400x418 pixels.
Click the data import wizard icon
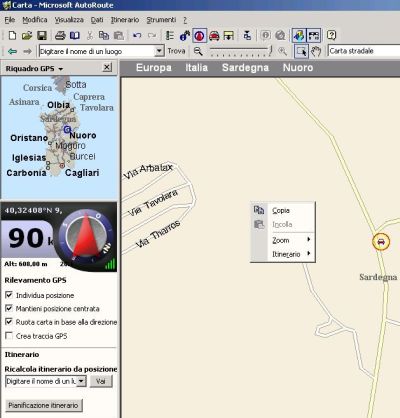(x=247, y=35)
